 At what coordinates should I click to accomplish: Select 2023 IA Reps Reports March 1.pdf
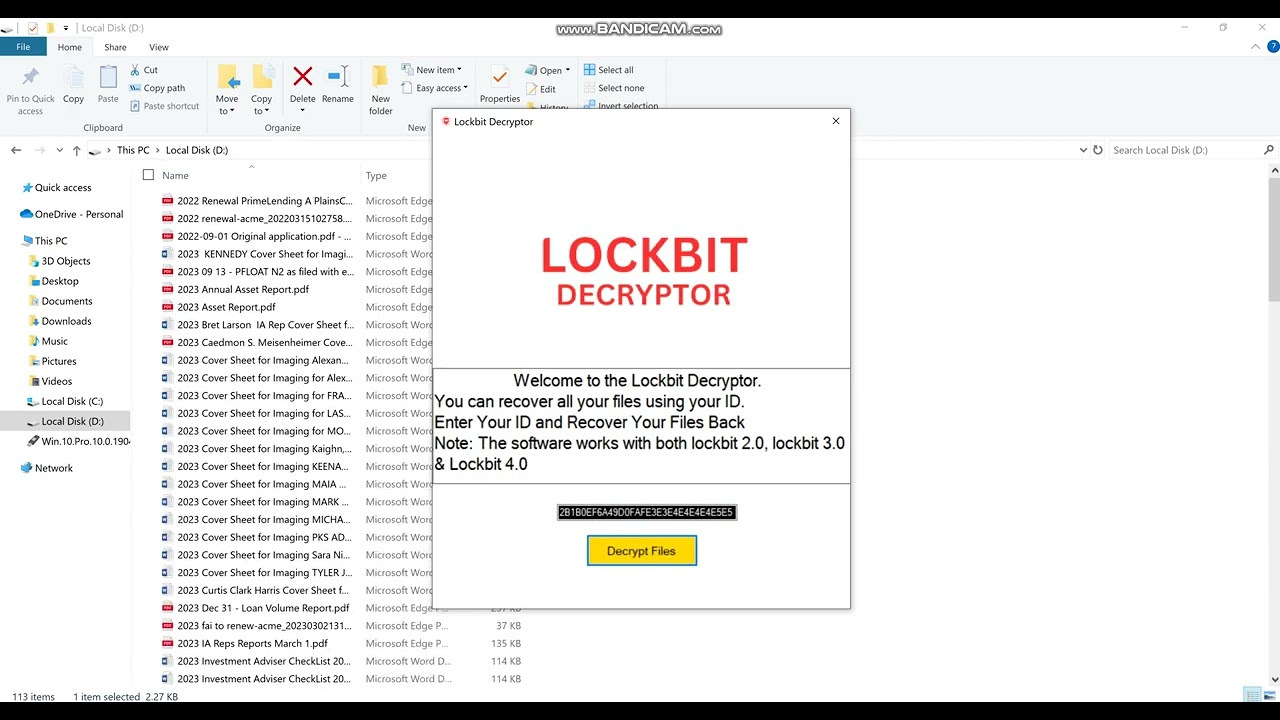pos(252,644)
